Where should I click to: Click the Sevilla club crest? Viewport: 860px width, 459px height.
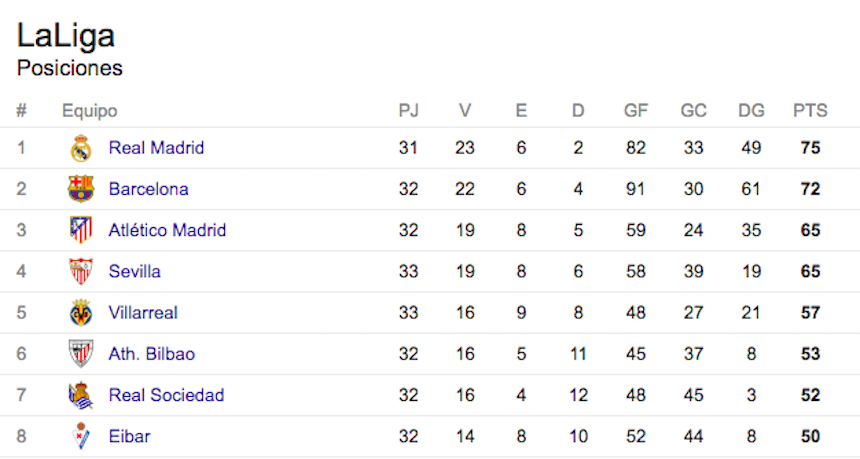pos(81,271)
